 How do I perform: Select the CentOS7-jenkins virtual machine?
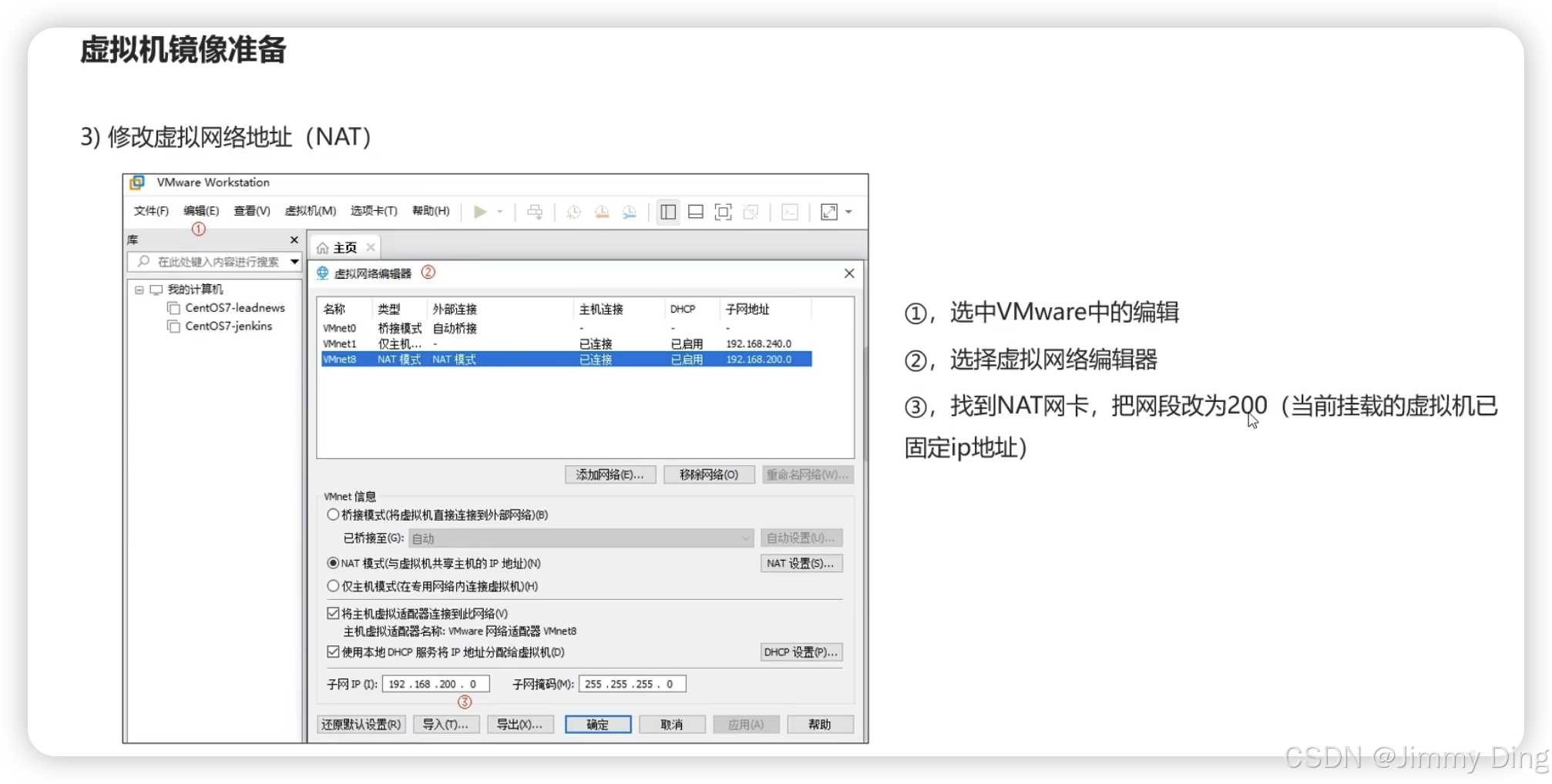pyautogui.click(x=229, y=327)
